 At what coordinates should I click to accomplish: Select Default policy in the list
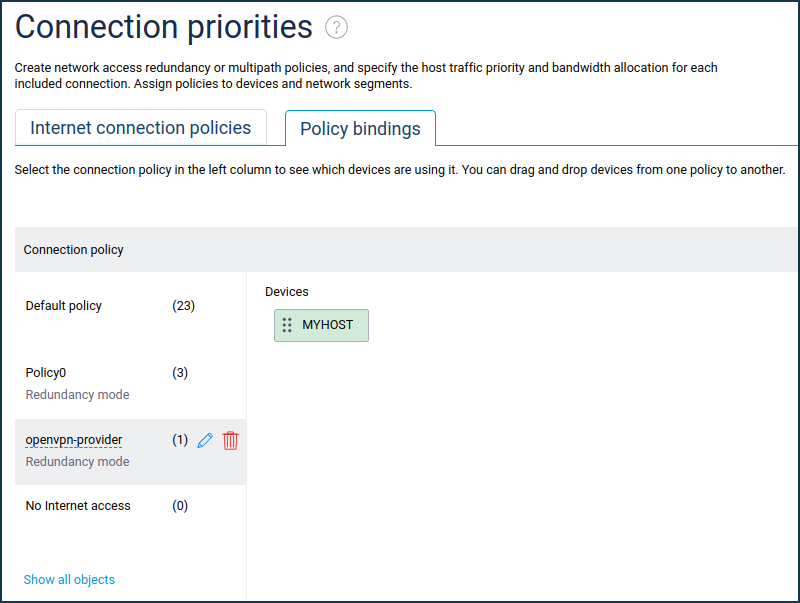tap(64, 306)
